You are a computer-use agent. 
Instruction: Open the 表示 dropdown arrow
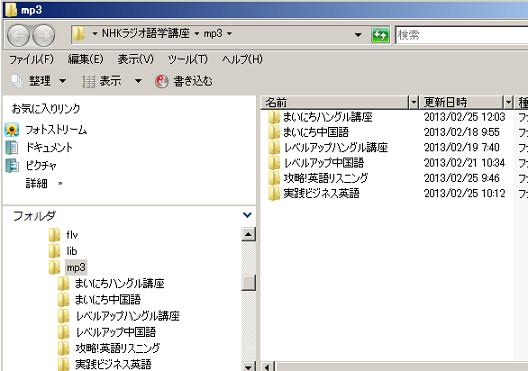click(x=138, y=81)
